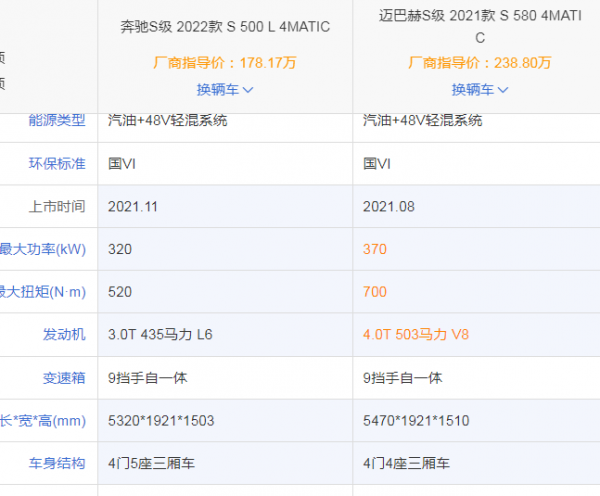
Task: Click the highlighted 370 max power value
Action: (375, 249)
